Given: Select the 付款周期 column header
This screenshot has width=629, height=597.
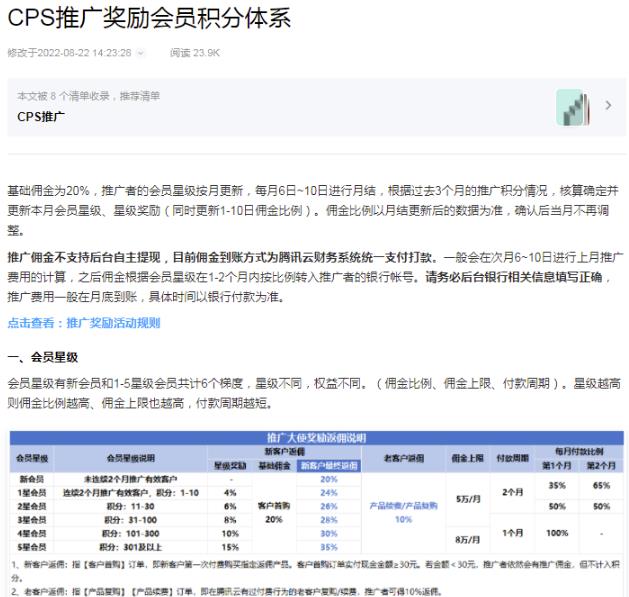Looking at the screenshot, I should pos(512,458).
